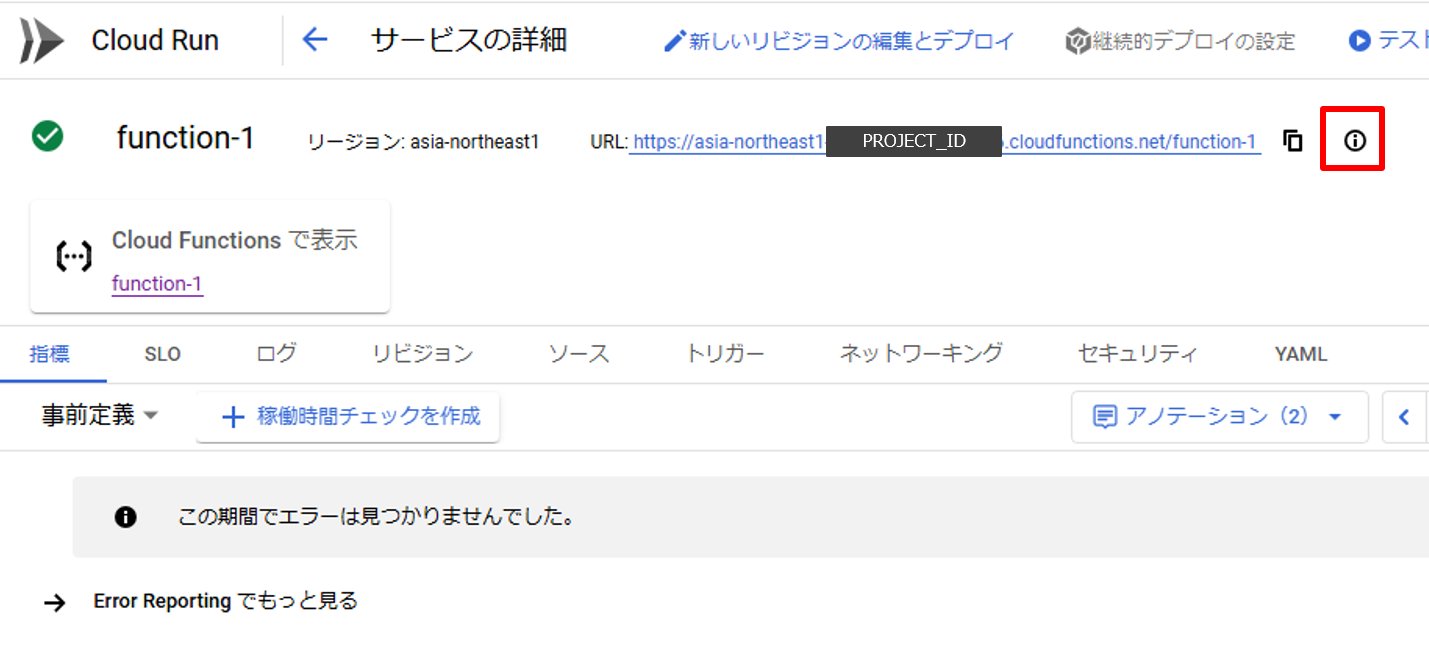
Task: Go back with the blue arrow
Action: [315, 40]
